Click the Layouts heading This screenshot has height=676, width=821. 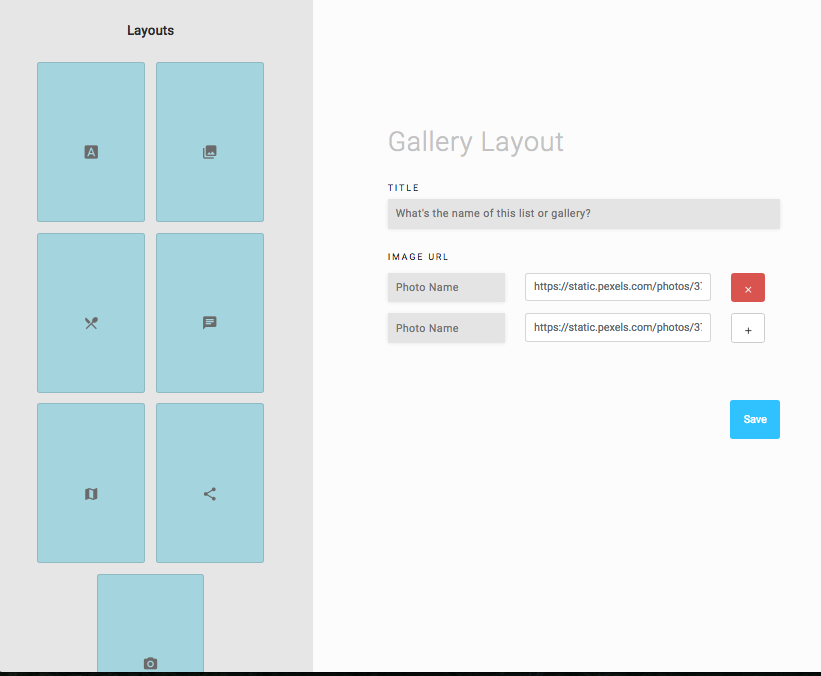(150, 30)
